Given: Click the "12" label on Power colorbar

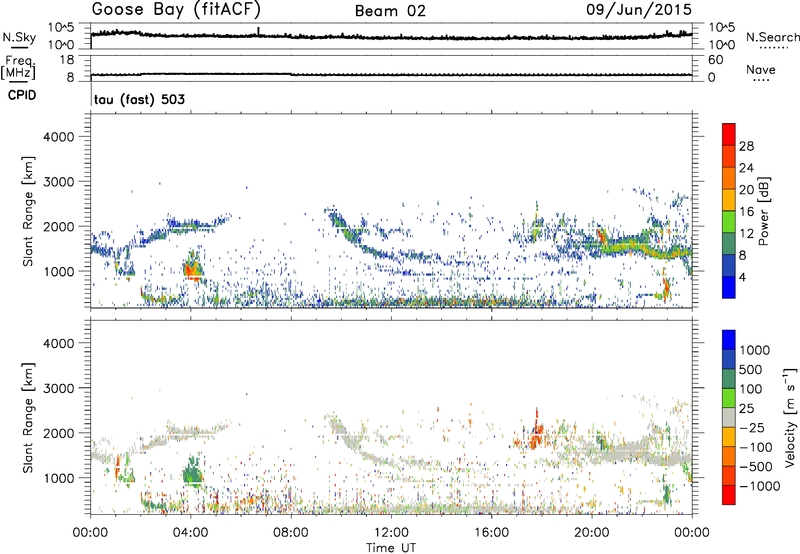Looking at the screenshot, I should (x=746, y=234).
